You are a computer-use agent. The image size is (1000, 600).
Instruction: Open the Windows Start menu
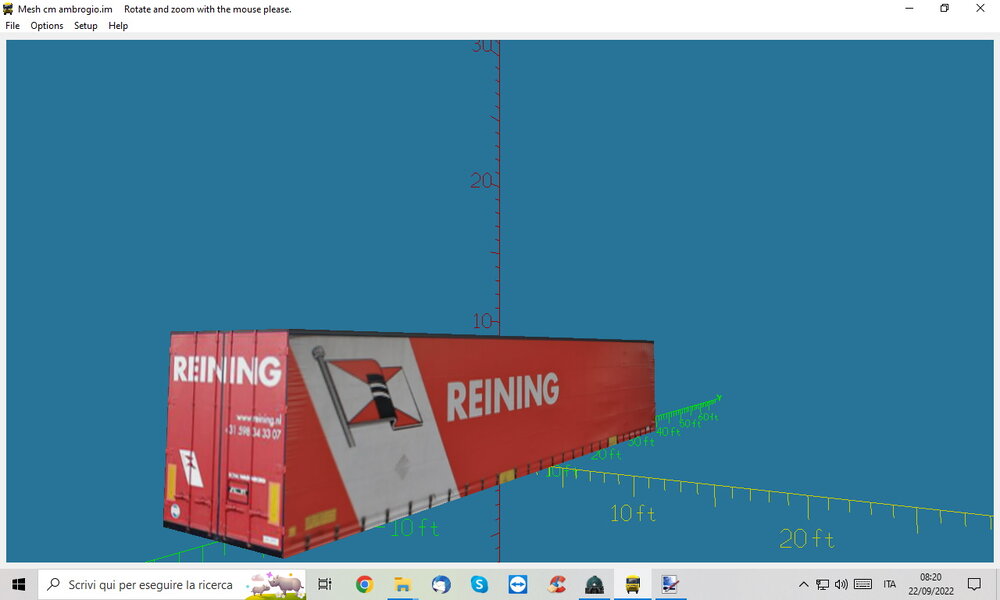pyautogui.click(x=18, y=584)
